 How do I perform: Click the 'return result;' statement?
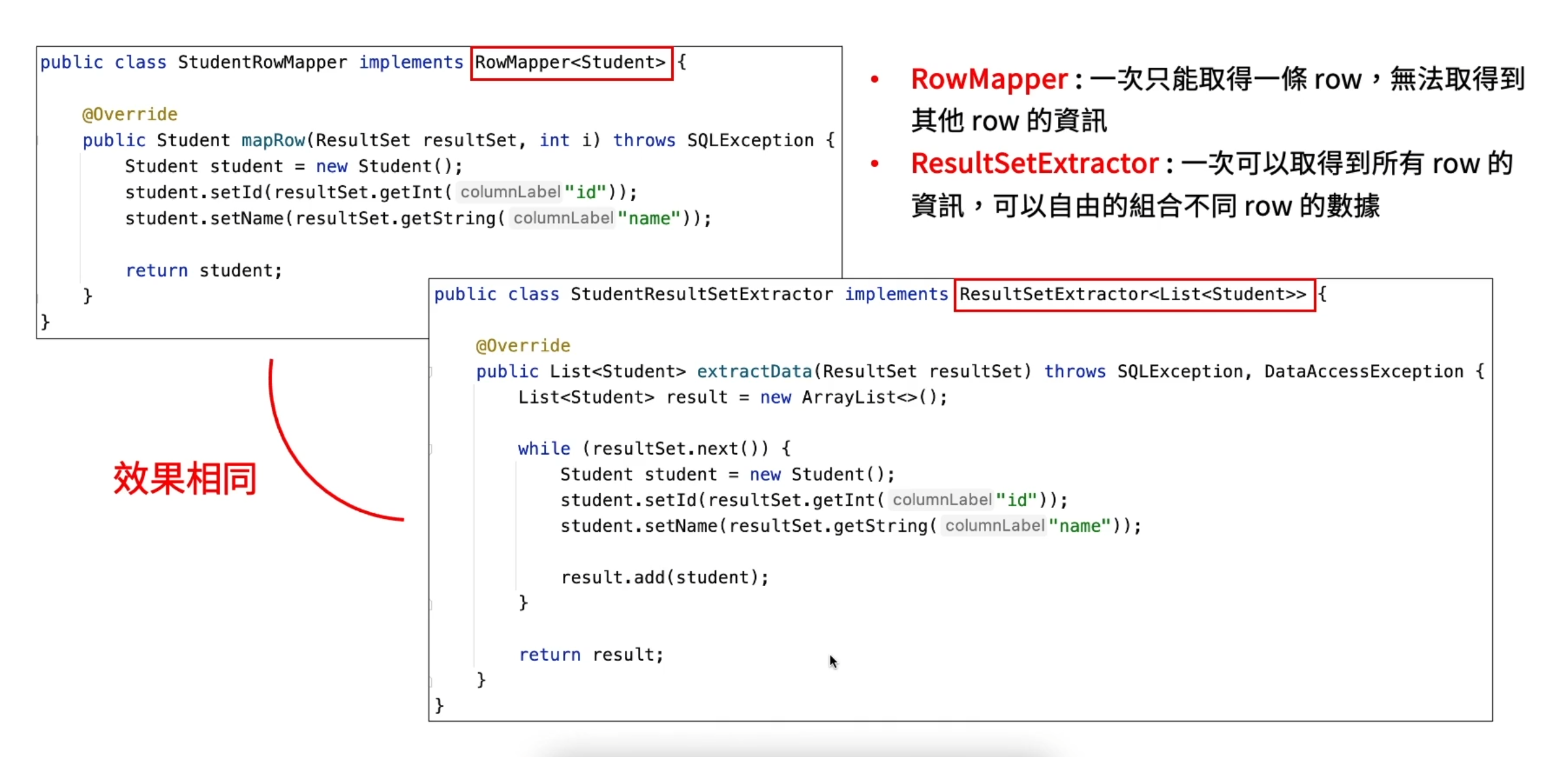[591, 655]
